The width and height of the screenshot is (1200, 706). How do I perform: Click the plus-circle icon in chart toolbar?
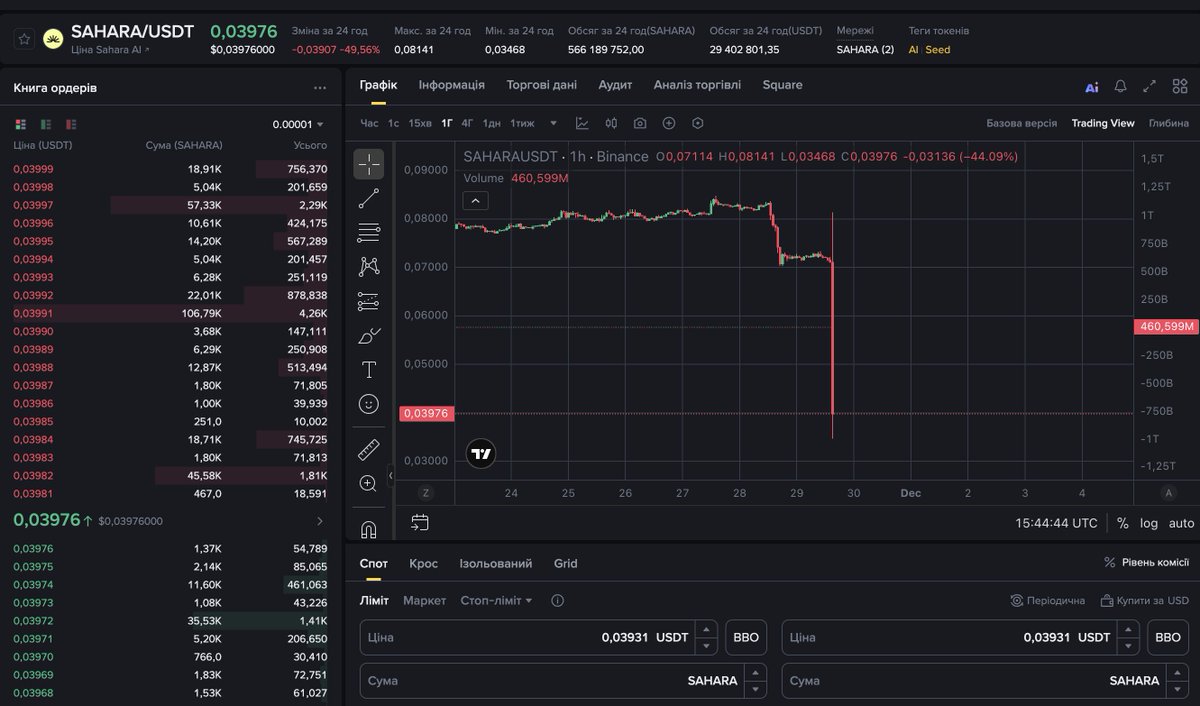[669, 123]
